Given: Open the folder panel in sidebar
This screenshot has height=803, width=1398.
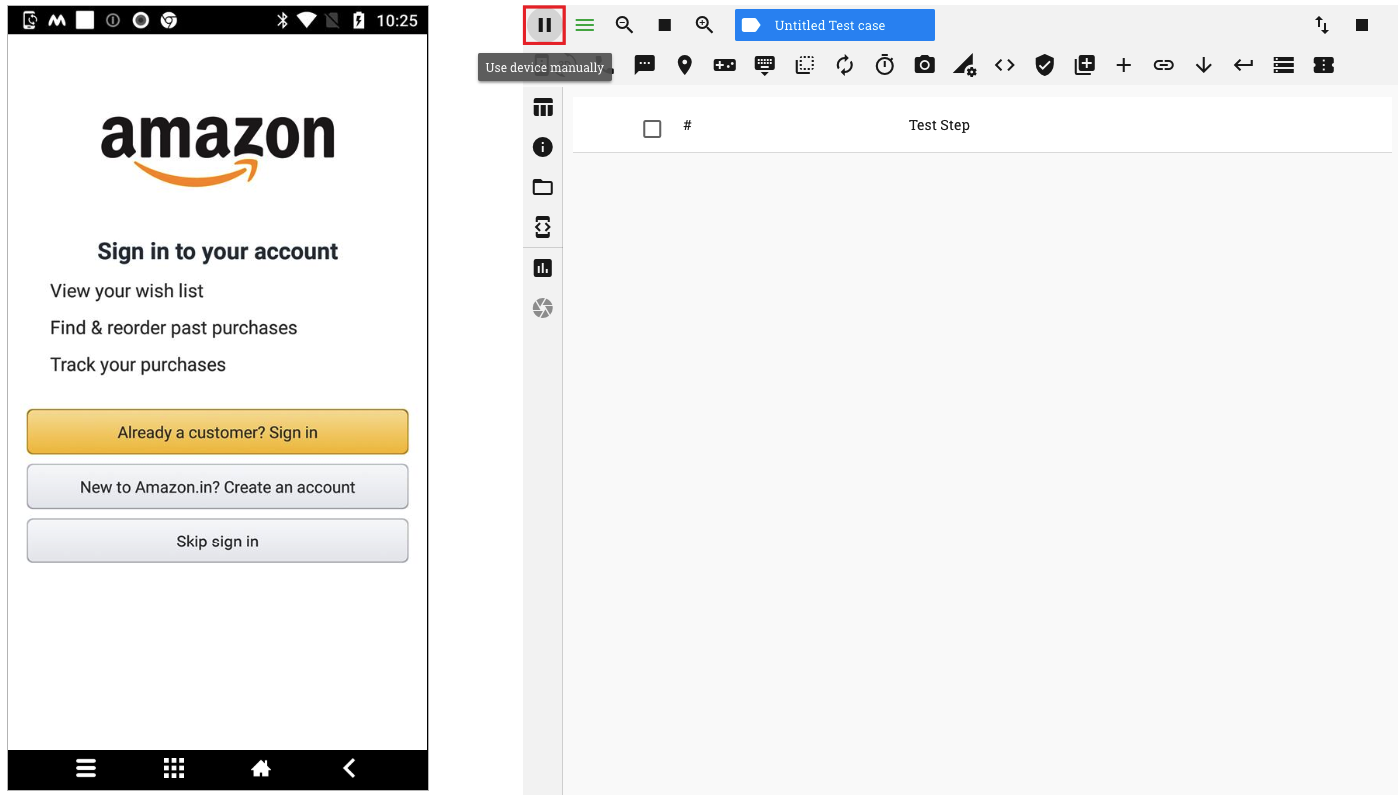Looking at the screenshot, I should [543, 187].
